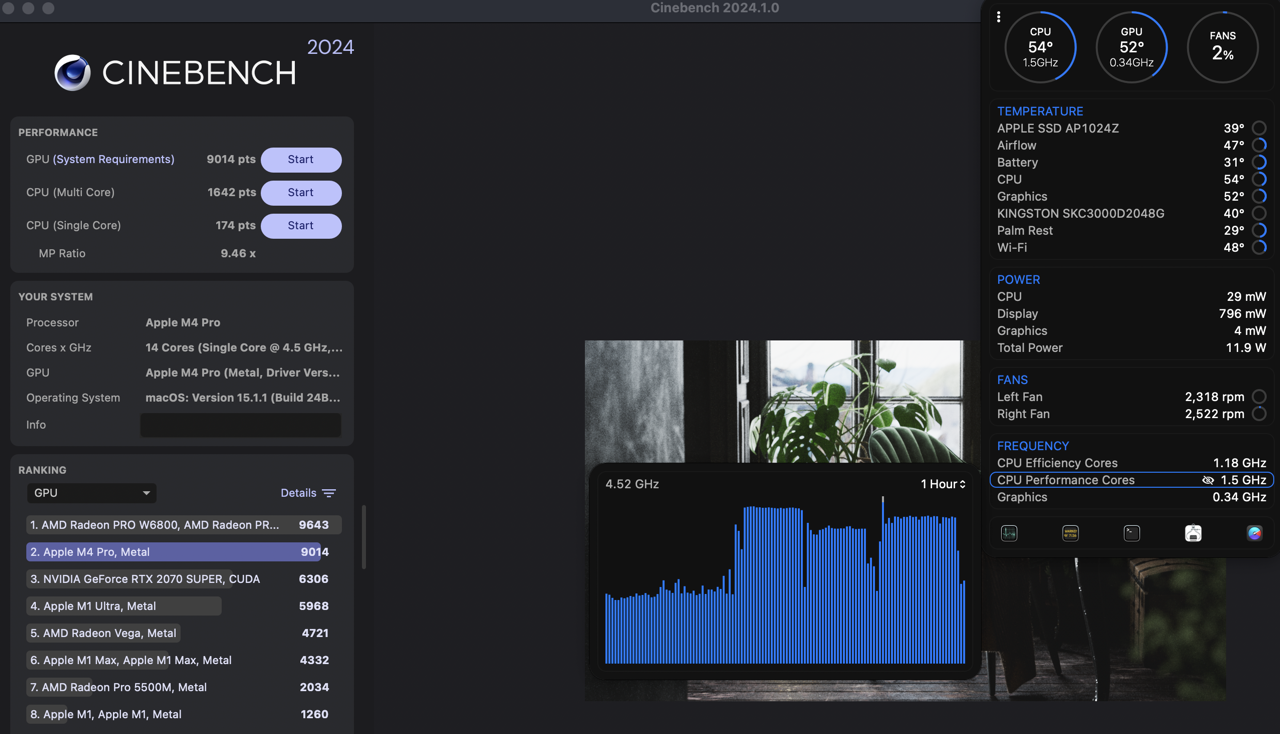
Task: Click the ranking list scrollbar
Action: 363,537
